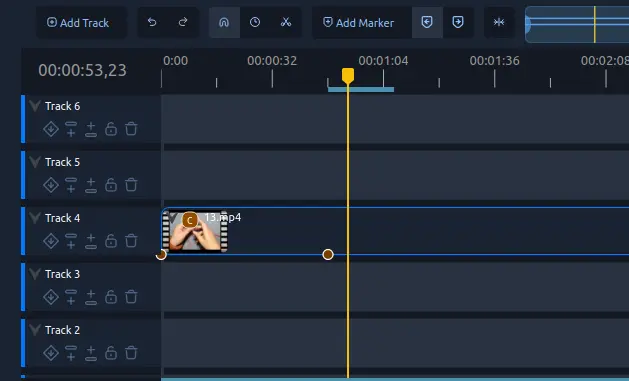The height and width of the screenshot is (381, 629).
Task: Click the brown keyframe dot near the playhead
Action: click(328, 254)
